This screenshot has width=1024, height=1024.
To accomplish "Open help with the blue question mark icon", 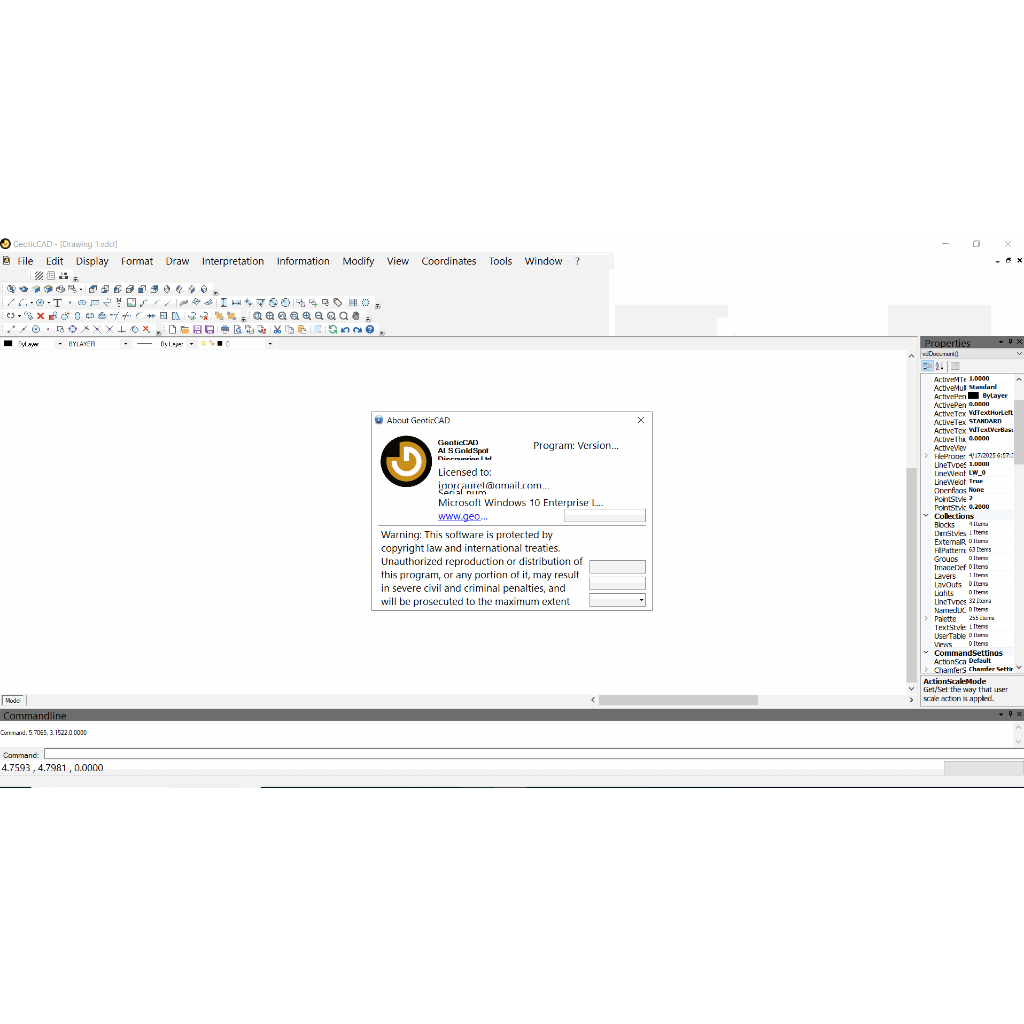I will coord(370,330).
